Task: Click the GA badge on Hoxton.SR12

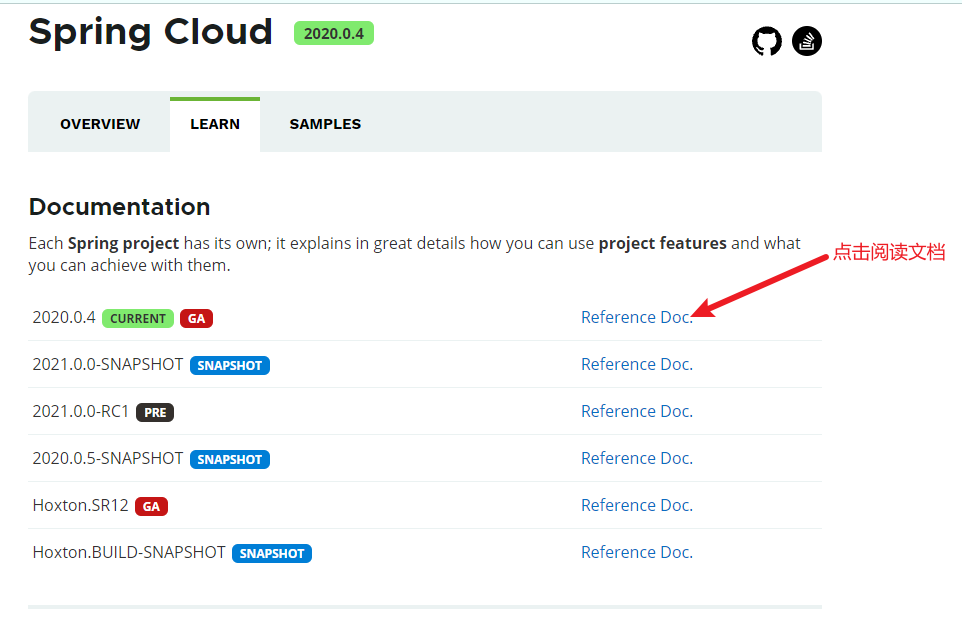Action: click(152, 507)
